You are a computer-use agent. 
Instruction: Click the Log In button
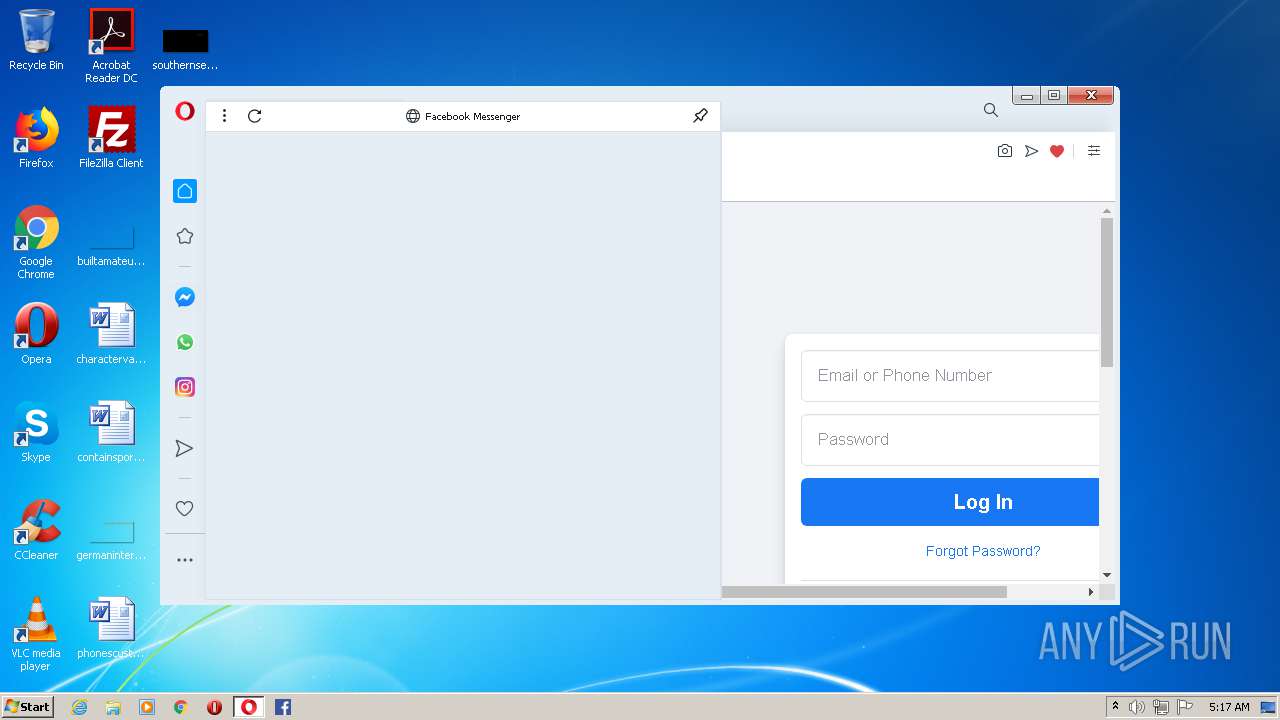point(950,502)
